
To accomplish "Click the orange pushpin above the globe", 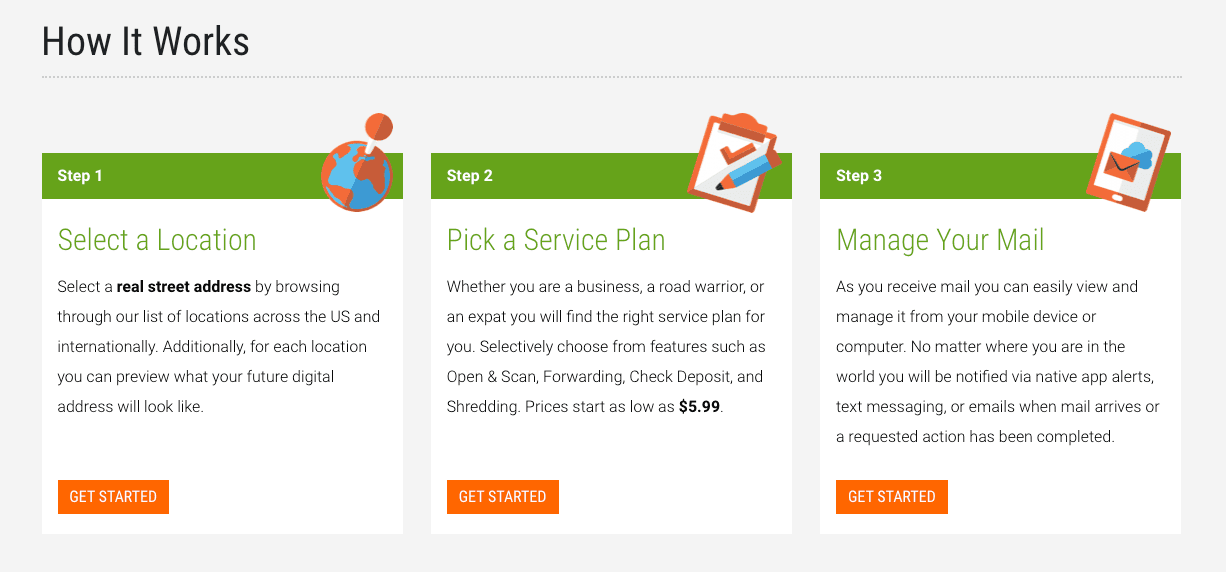I will [379, 128].
